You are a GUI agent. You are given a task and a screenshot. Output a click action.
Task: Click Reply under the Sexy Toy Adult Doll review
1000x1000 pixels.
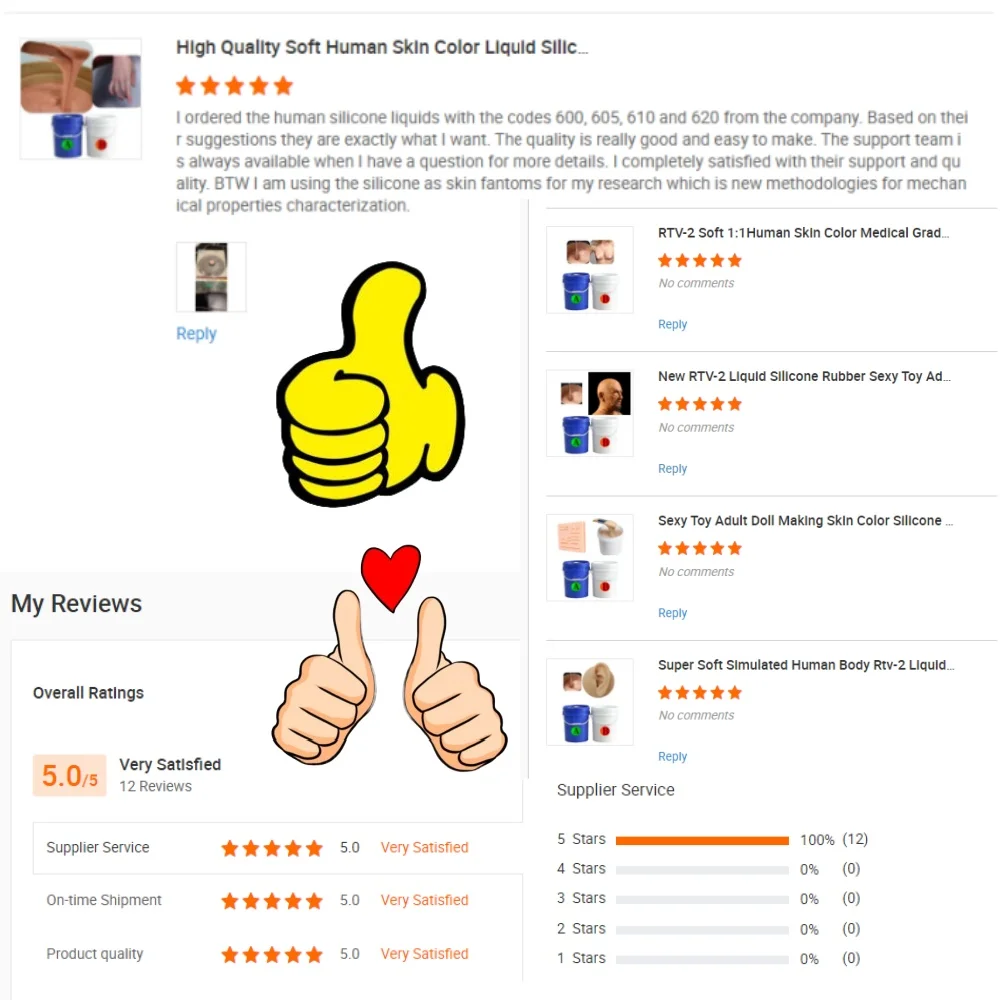coord(672,612)
